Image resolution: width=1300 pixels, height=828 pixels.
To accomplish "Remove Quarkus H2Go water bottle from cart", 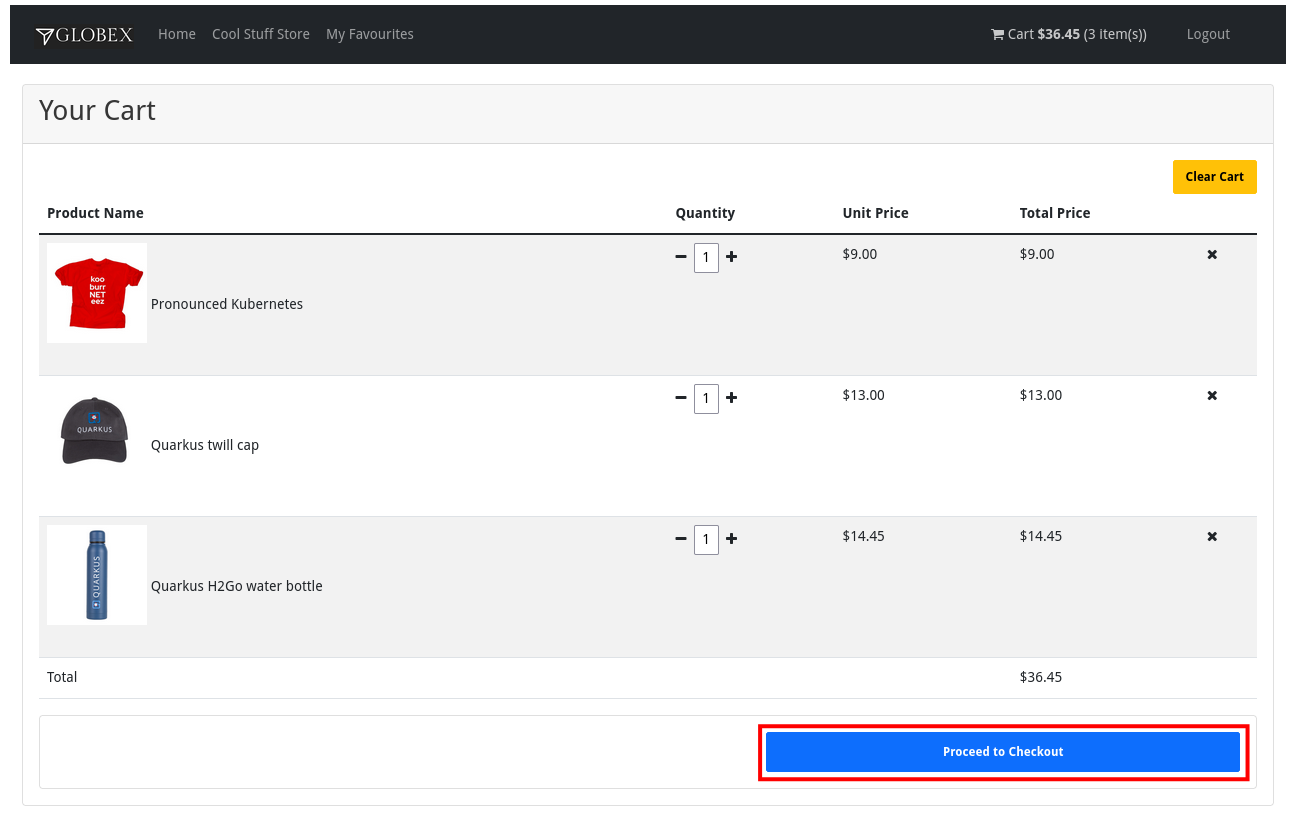I will [1212, 537].
